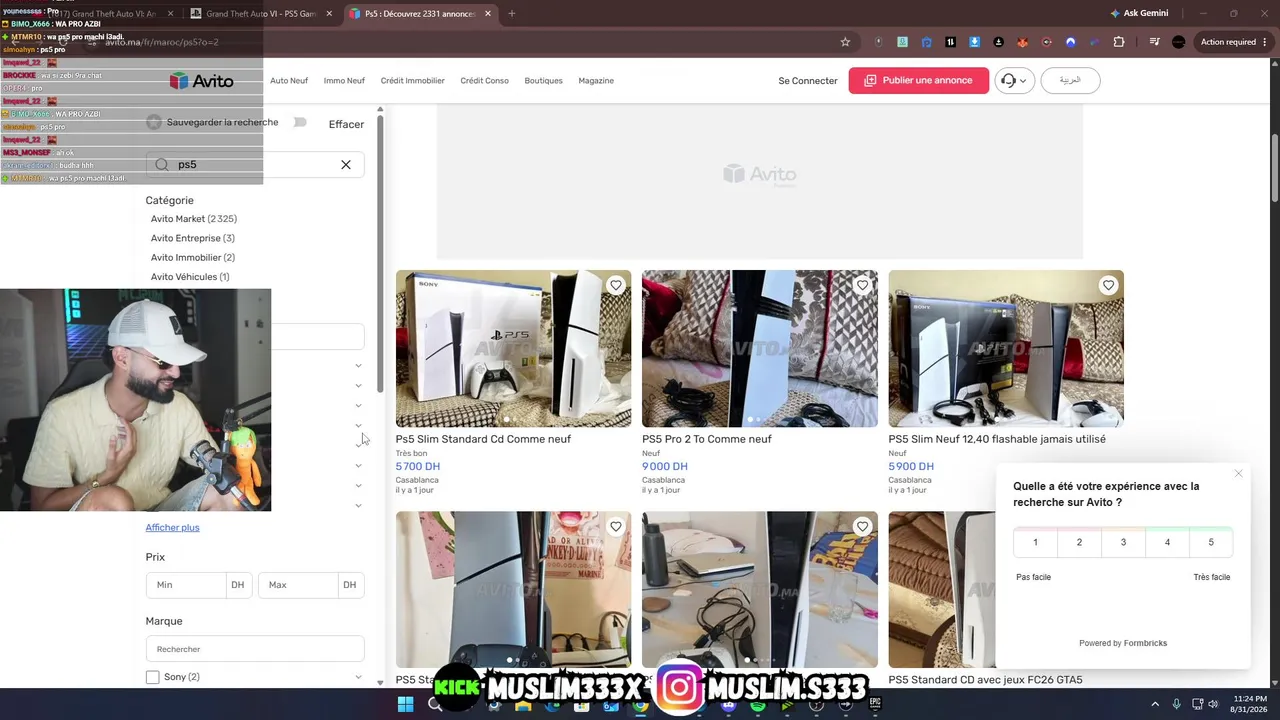
Task: Open the Crédit Immobilier menu item
Action: (412, 81)
